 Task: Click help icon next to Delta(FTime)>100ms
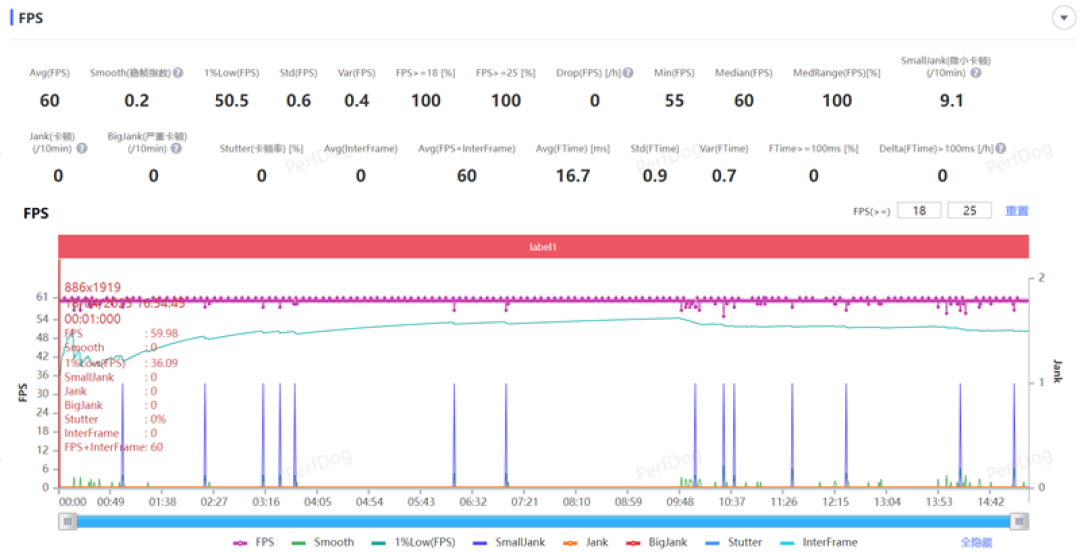[1001, 148]
